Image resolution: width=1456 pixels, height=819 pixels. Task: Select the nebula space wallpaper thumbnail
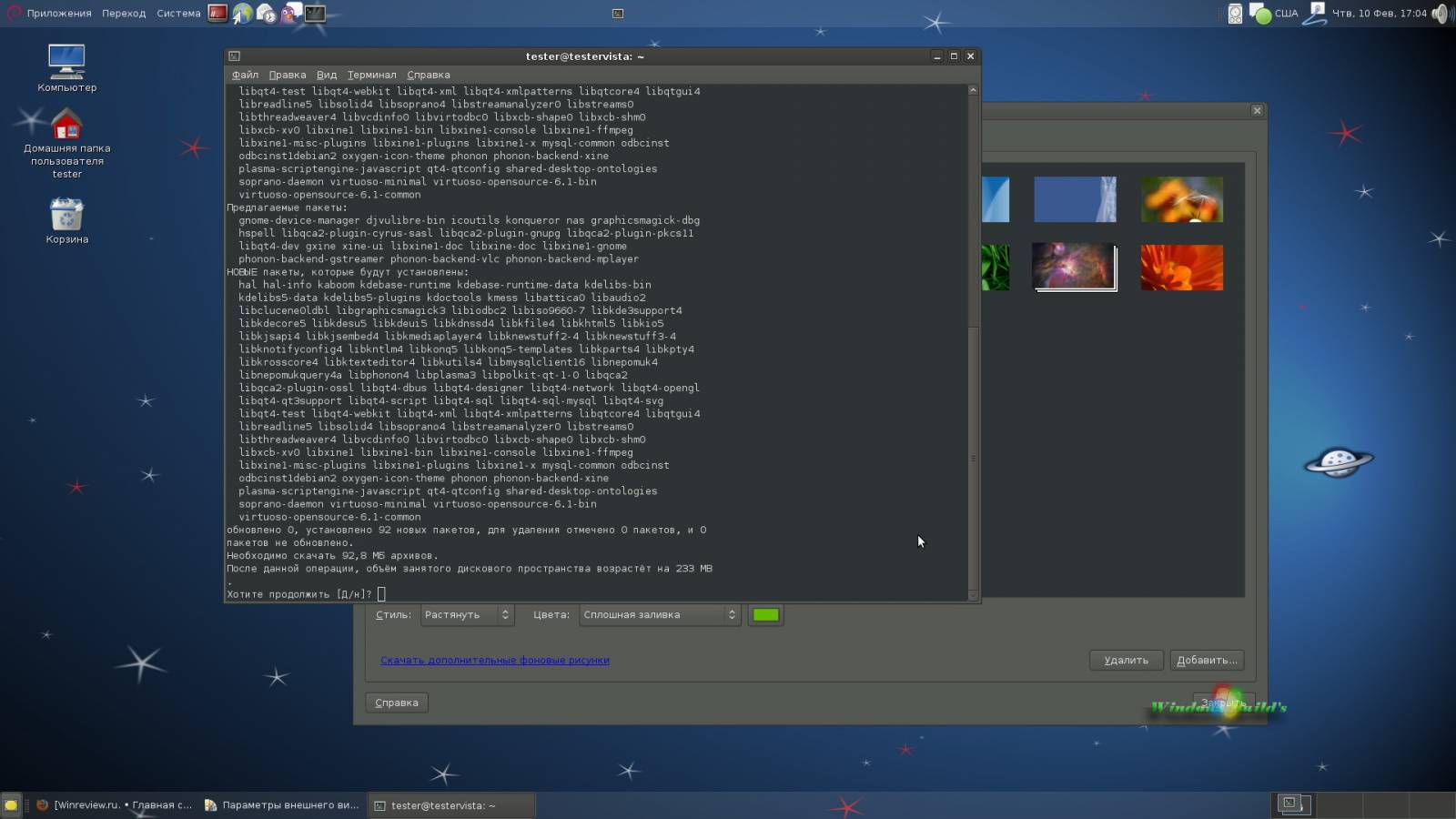(x=1075, y=267)
